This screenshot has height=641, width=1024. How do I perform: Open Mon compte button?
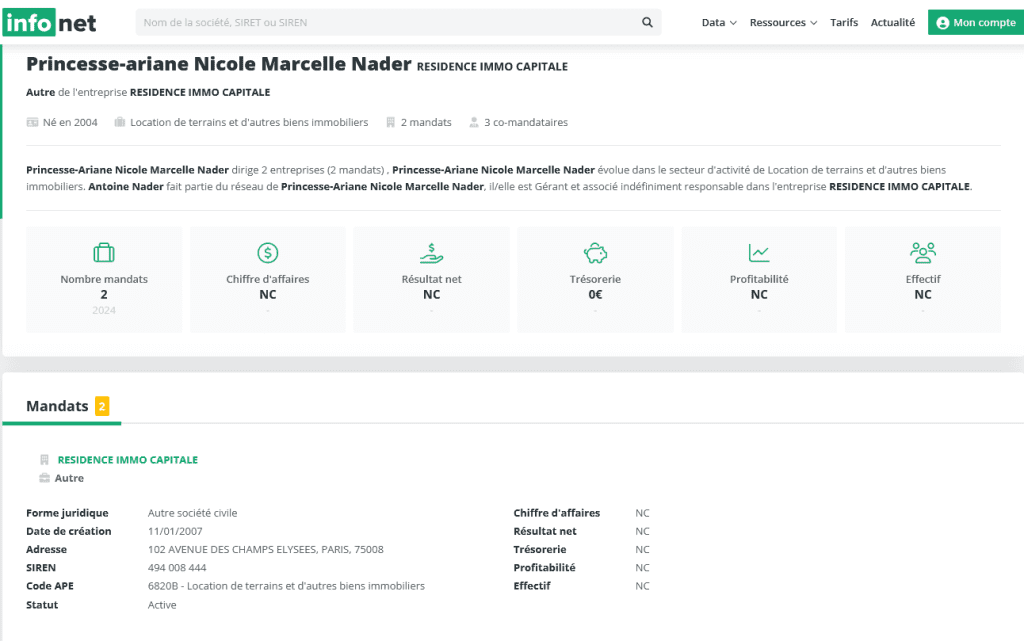point(976,22)
